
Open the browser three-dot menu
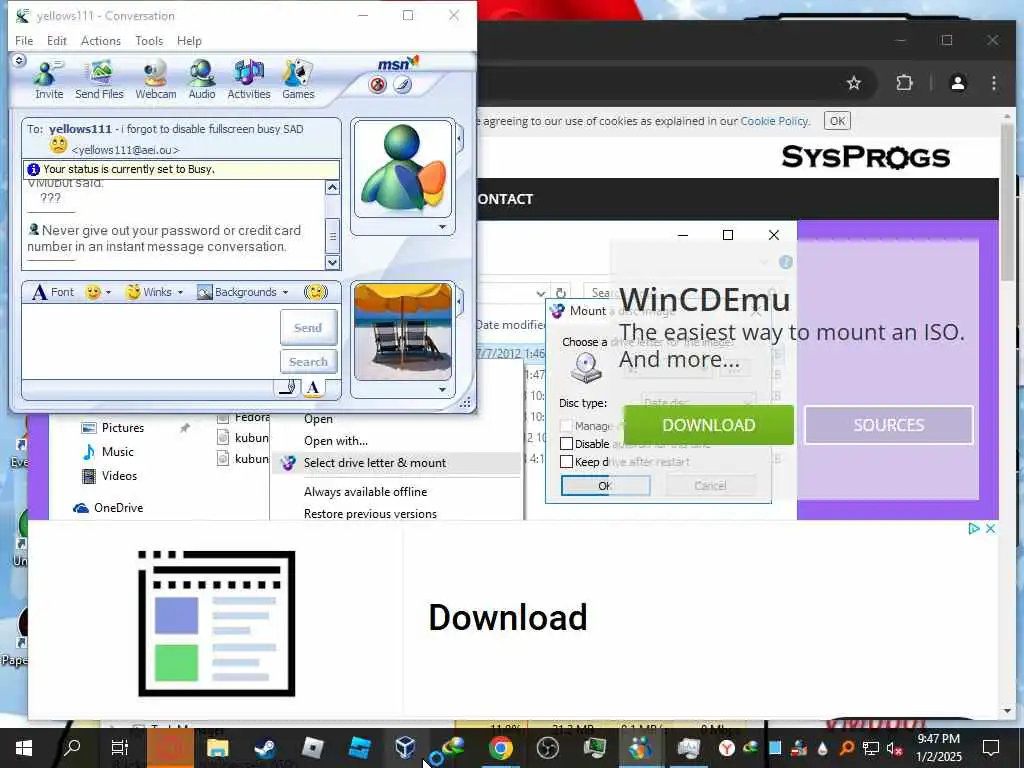(x=993, y=83)
